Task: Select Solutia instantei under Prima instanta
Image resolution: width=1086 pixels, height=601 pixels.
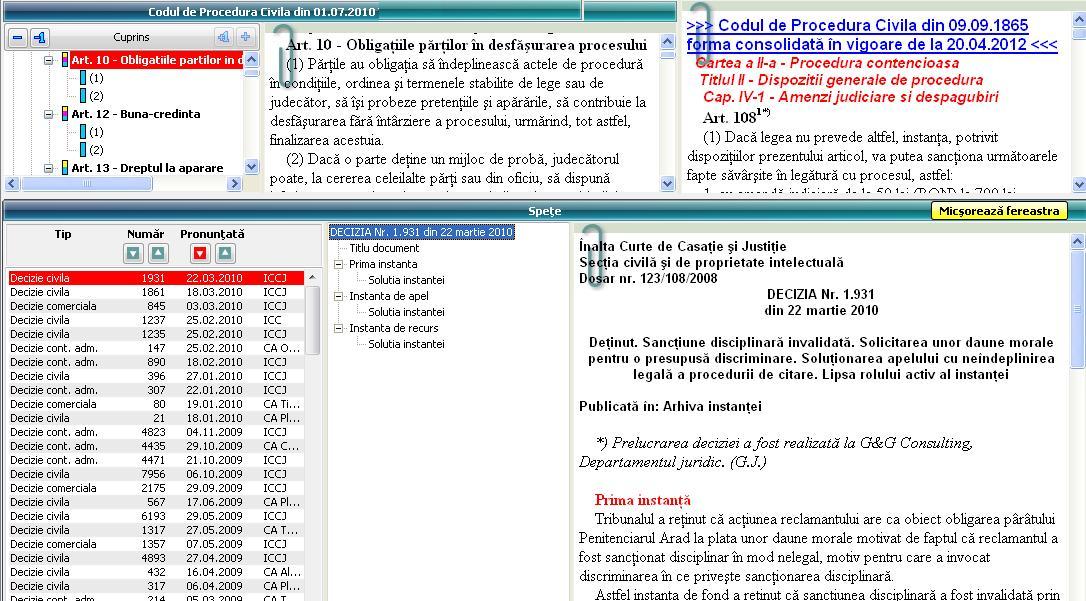Action: click(407, 280)
